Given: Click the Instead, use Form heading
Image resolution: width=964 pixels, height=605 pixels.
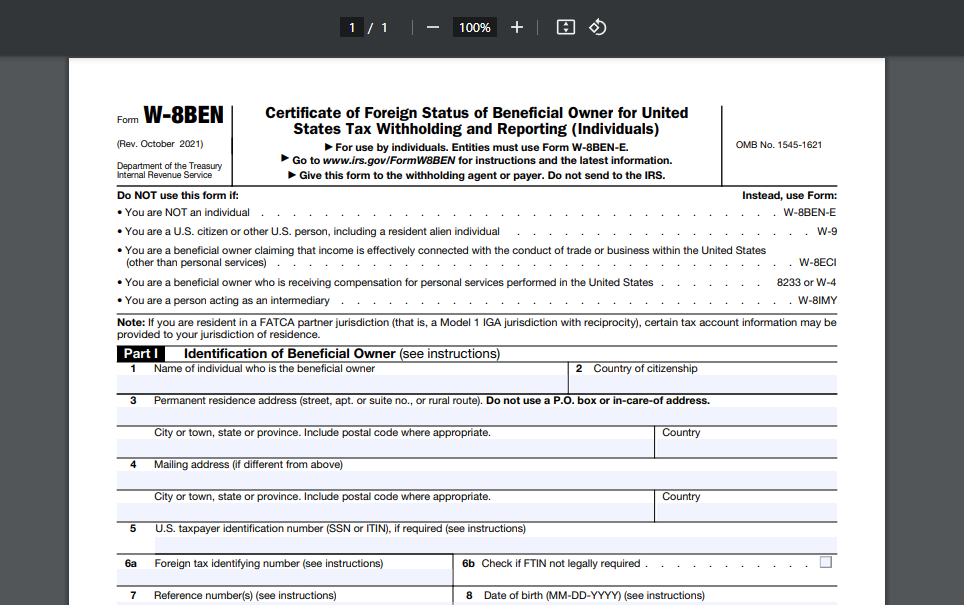Looking at the screenshot, I should [x=789, y=196].
